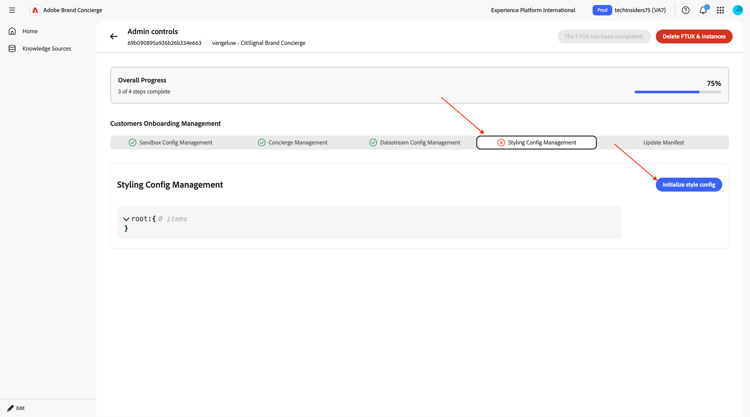Image resolution: width=750 pixels, height=417 pixels.
Task: Click the instance ID 69b090895a926b26b334e663
Action: click(x=164, y=43)
